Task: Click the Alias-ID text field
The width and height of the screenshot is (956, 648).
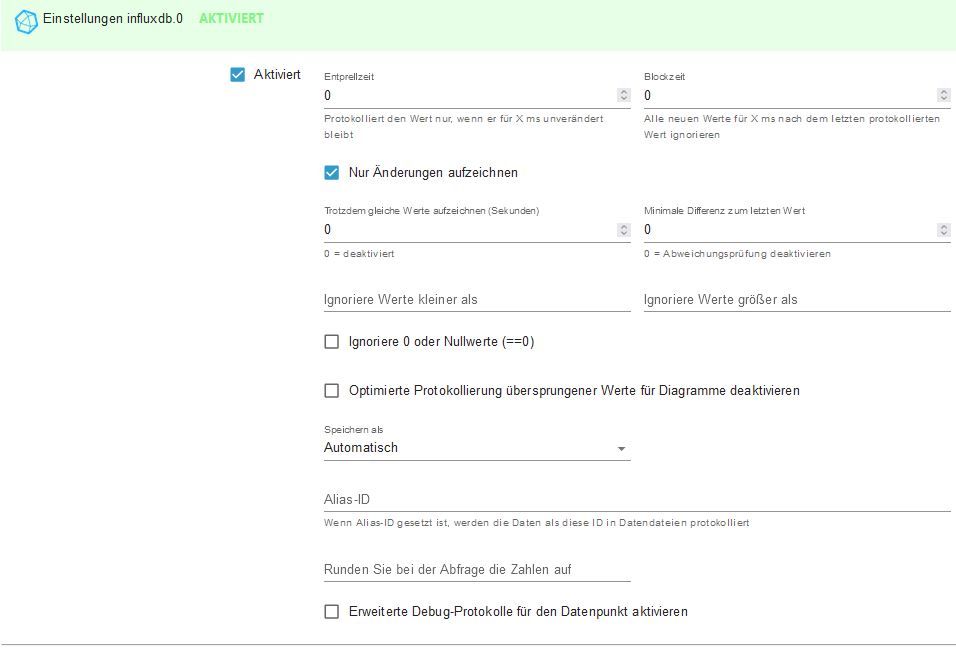Action: click(637, 499)
